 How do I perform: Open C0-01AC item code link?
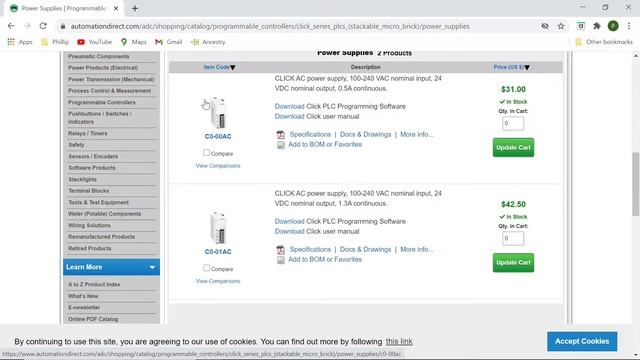pos(218,252)
